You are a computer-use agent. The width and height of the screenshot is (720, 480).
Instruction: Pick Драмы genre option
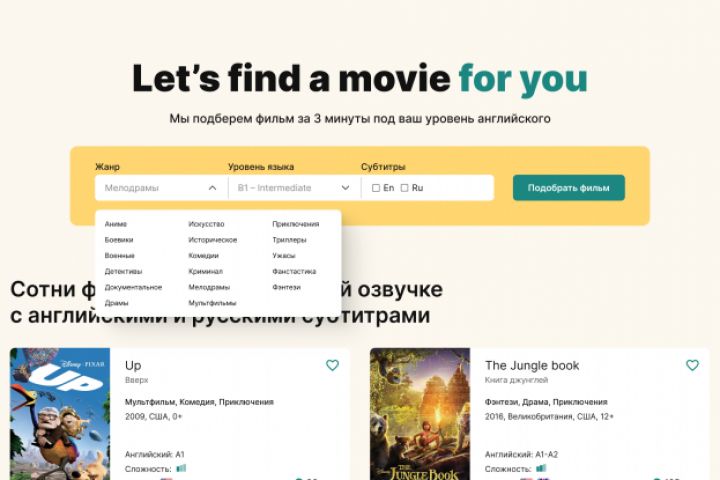click(117, 303)
